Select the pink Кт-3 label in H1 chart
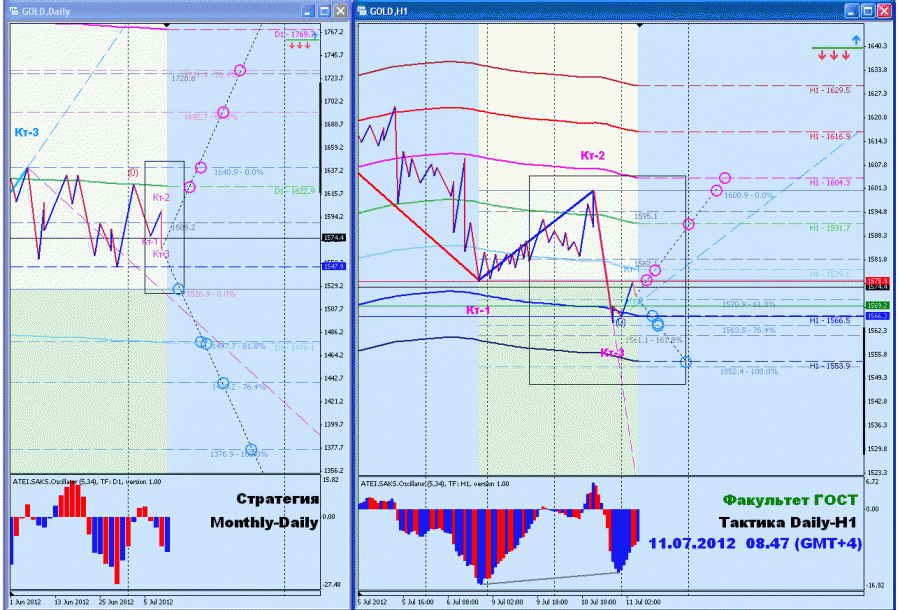 612,352
